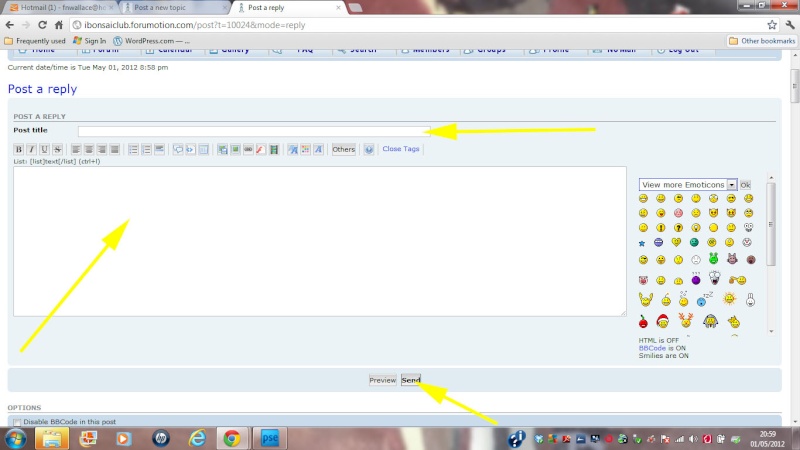800x450 pixels.
Task: Open the font color palette
Action: coord(305,149)
